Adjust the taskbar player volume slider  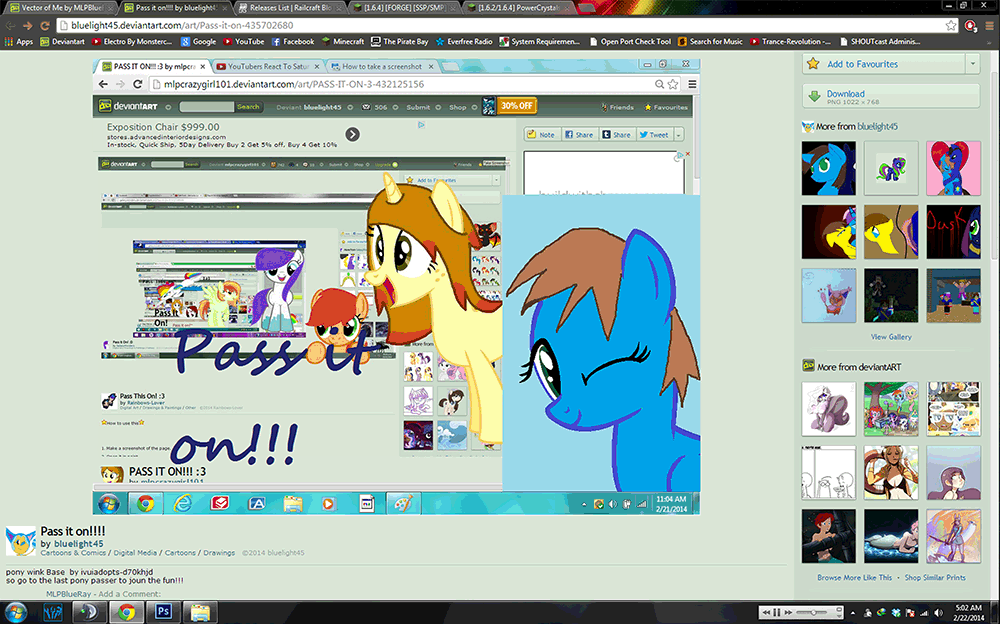[x=816, y=613]
